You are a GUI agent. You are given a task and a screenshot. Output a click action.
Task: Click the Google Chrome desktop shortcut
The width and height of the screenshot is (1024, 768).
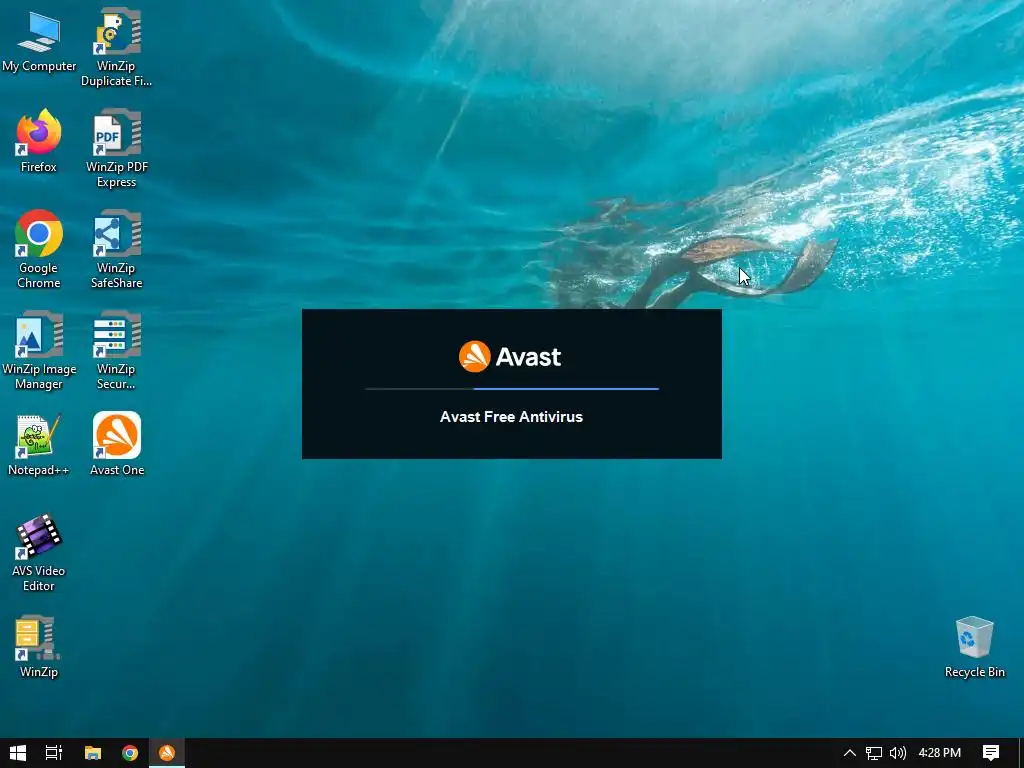(x=39, y=249)
